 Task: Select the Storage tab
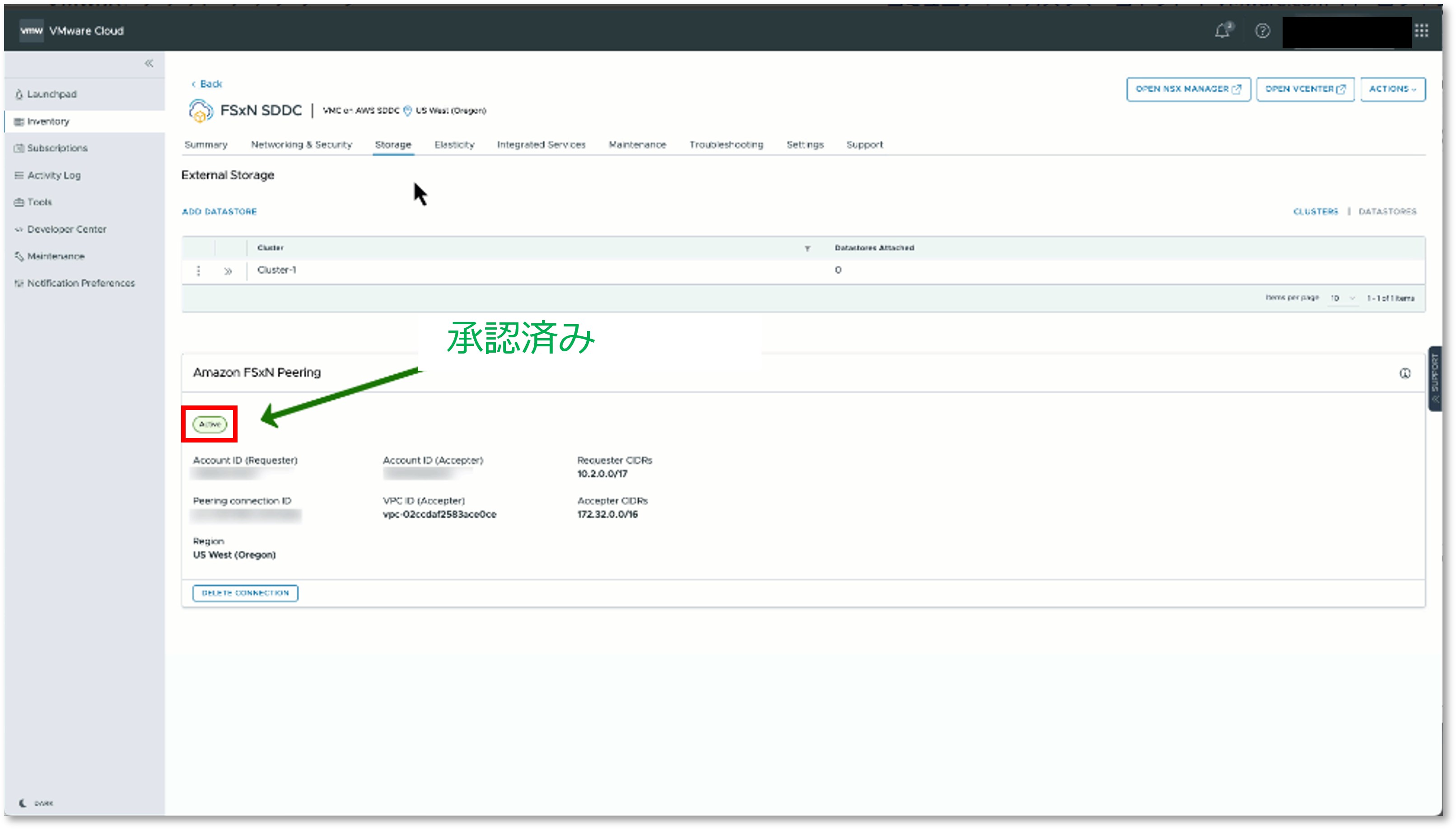393,144
